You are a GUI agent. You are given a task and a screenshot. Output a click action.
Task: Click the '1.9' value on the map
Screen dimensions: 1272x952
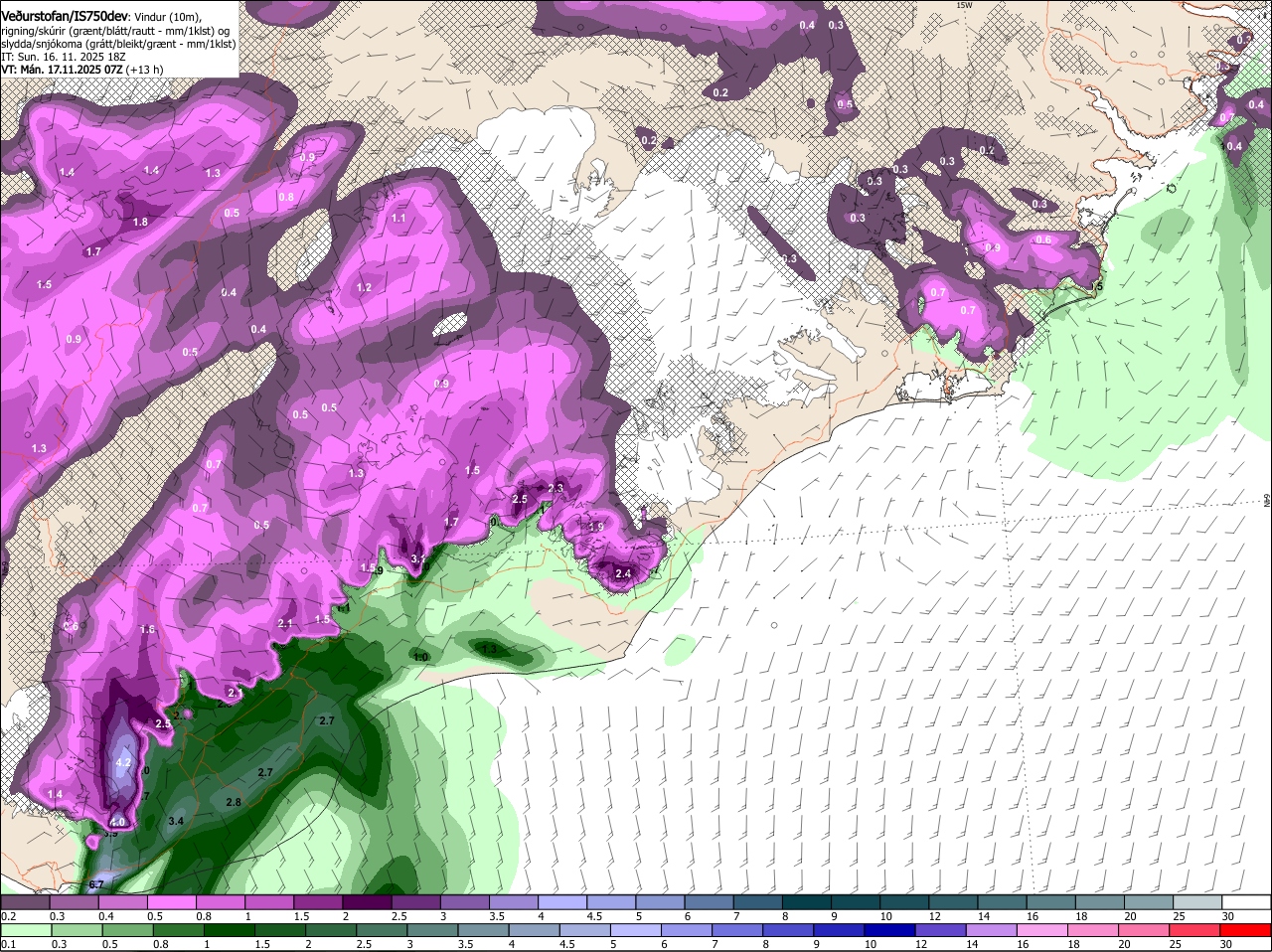pyautogui.click(x=596, y=527)
